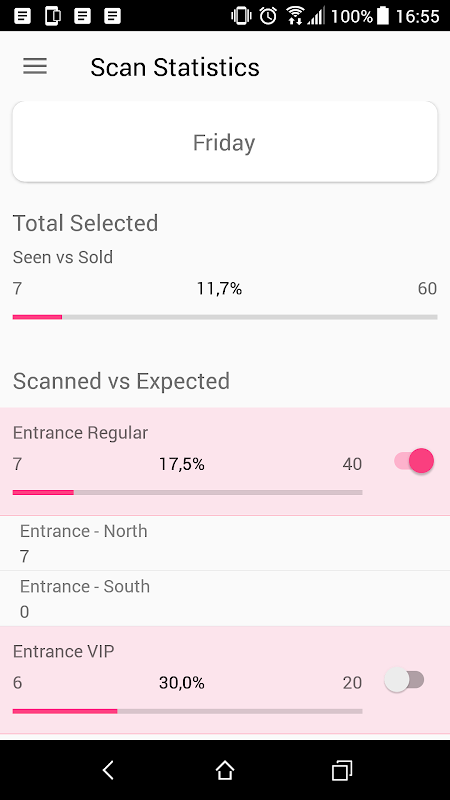Screen dimensions: 450x800
Task: Tap the Android back arrow
Action: pos(108,770)
